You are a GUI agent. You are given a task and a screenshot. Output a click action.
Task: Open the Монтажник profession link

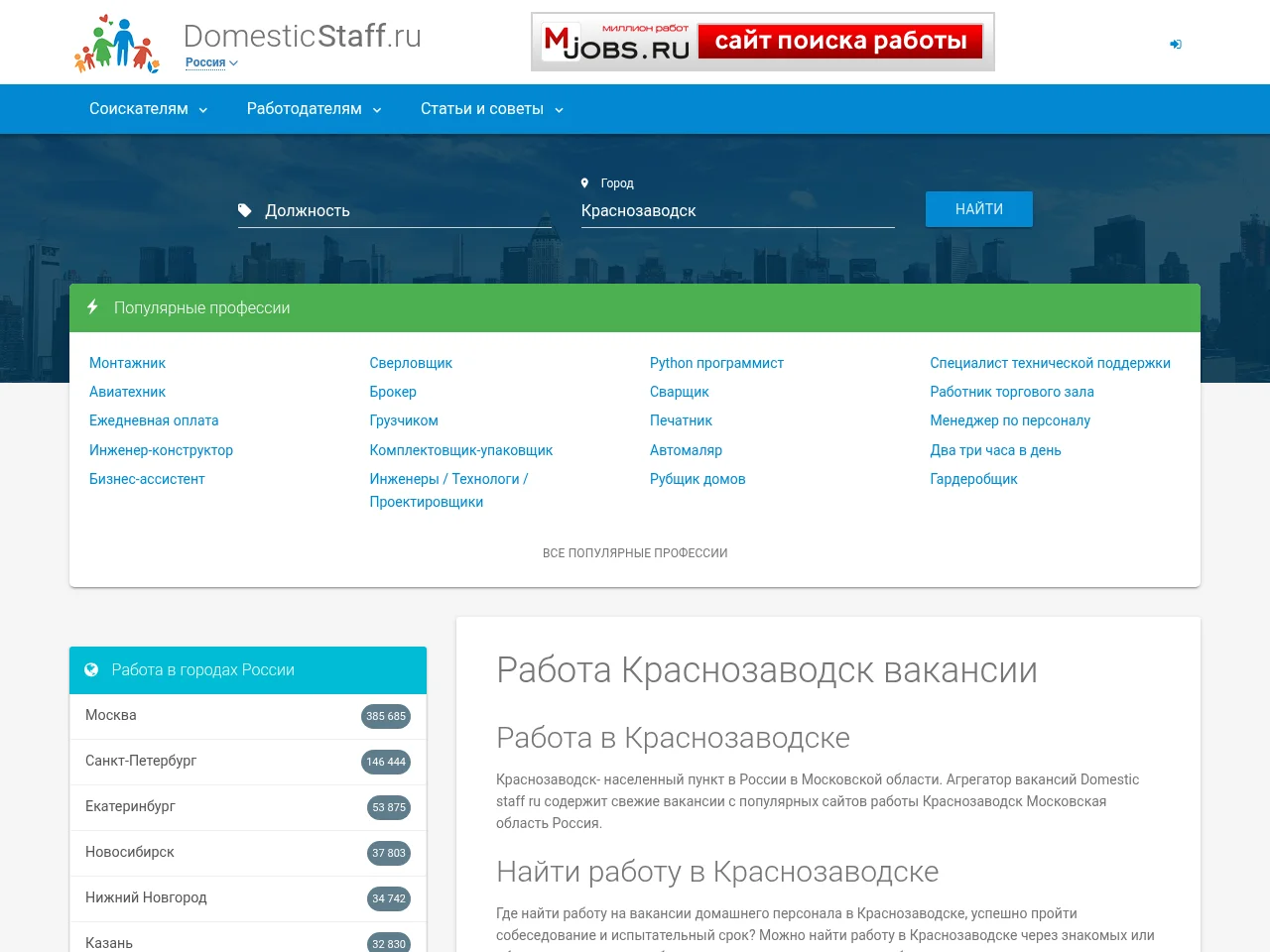pos(127,363)
